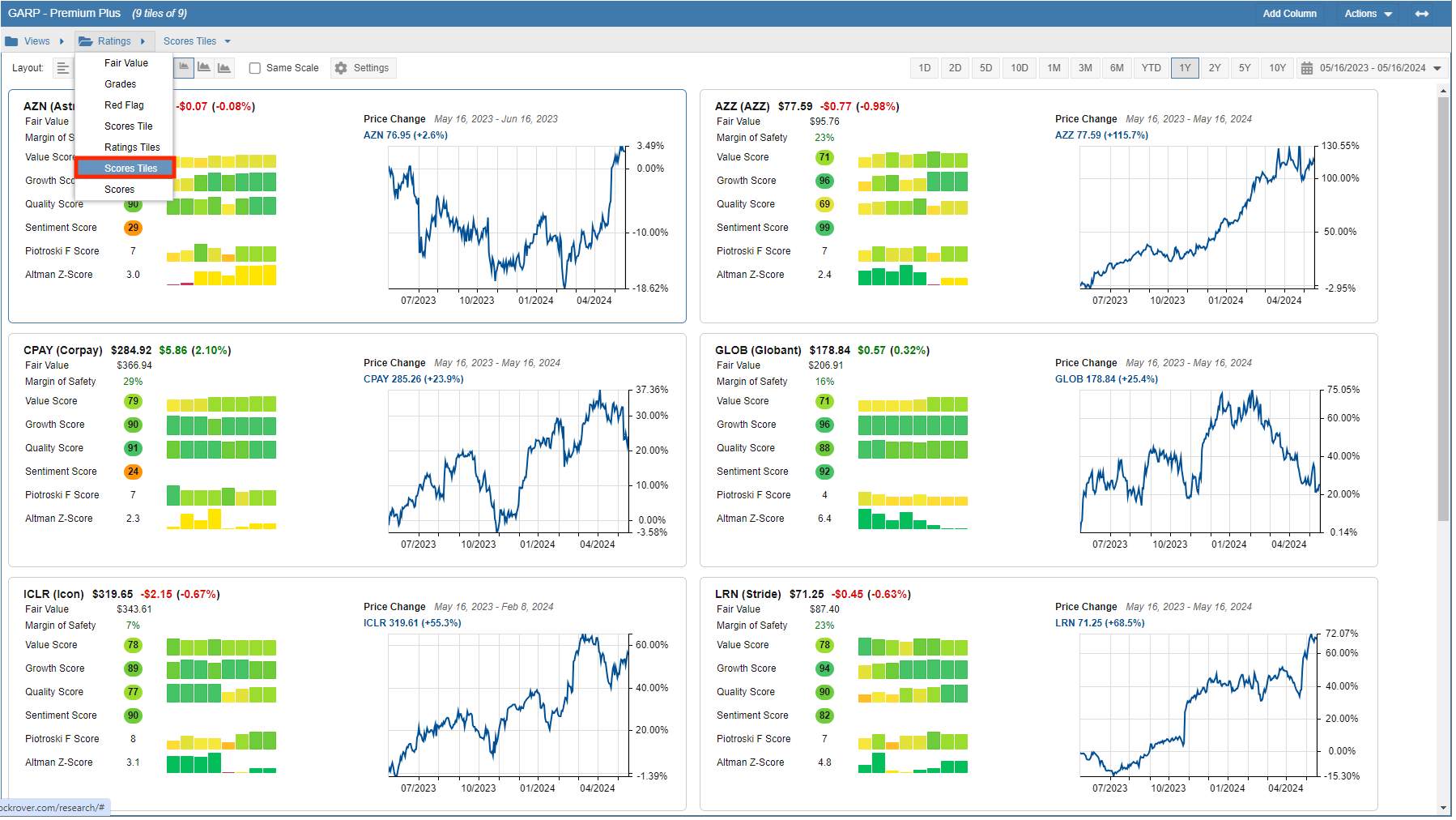Select the medium chart size layout icon

point(204,68)
